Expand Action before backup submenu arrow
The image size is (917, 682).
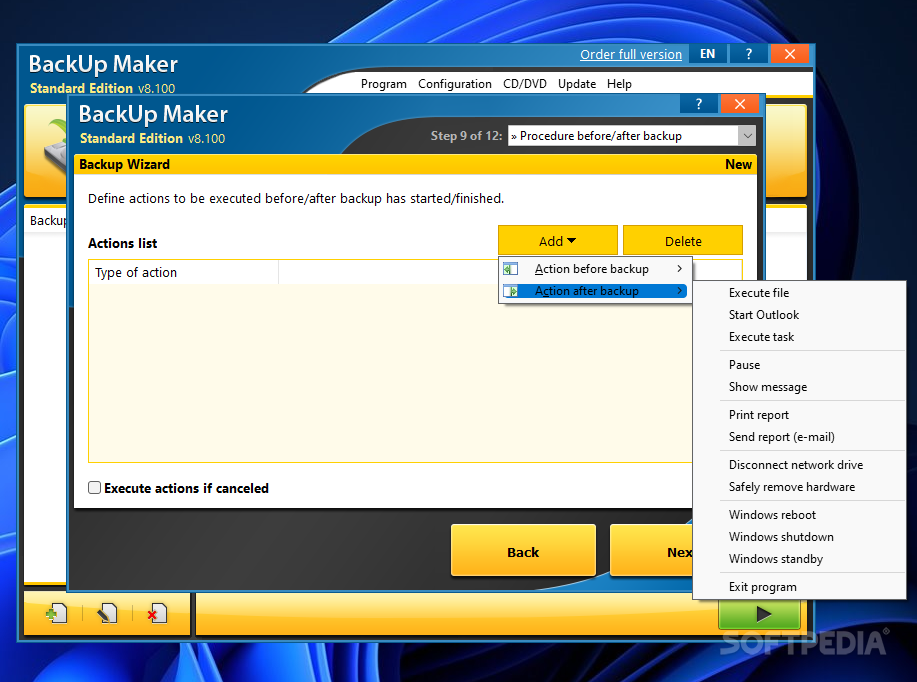(679, 269)
